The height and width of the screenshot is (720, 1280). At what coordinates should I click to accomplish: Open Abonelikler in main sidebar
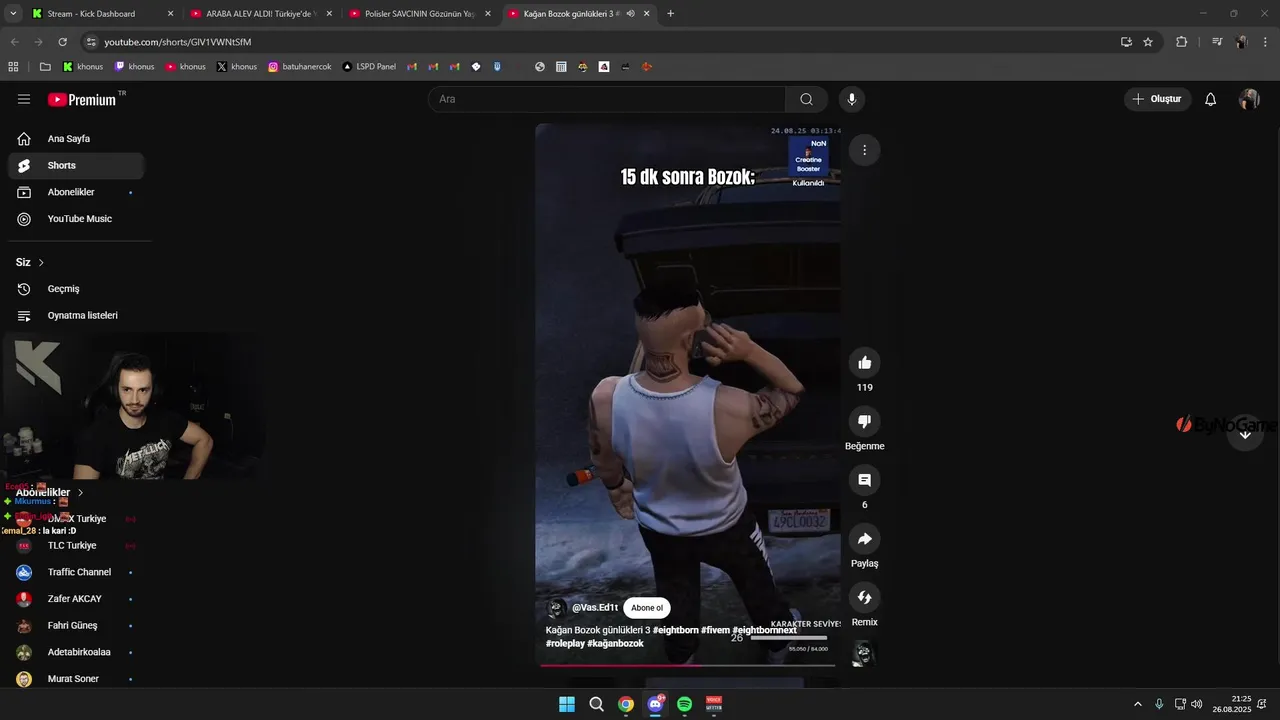pos(76,192)
